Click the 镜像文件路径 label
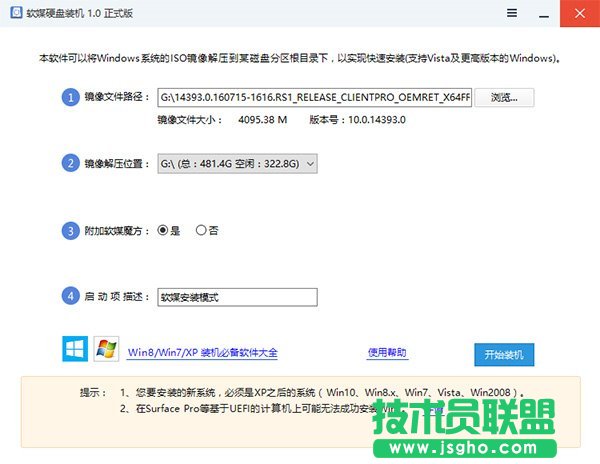Viewport: 600px width, 464px height. coord(117,97)
